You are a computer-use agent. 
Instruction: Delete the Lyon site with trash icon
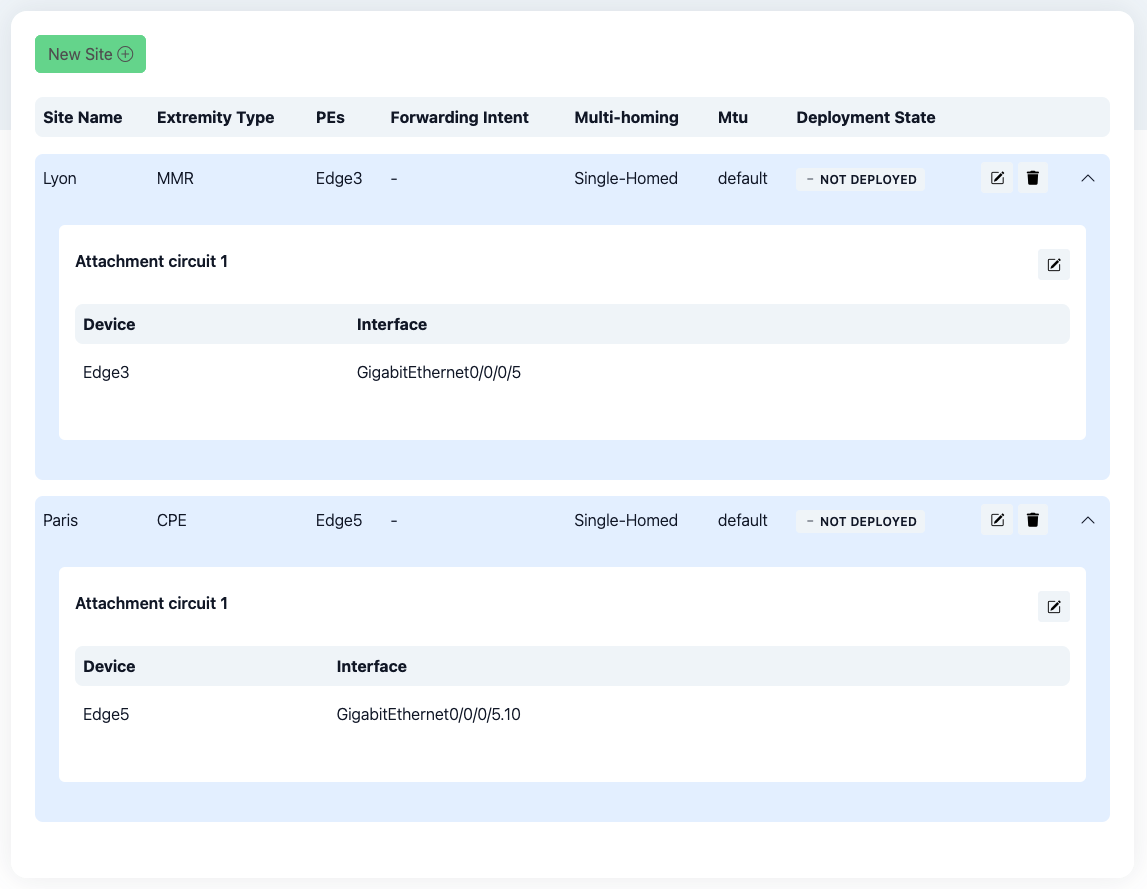[1033, 178]
